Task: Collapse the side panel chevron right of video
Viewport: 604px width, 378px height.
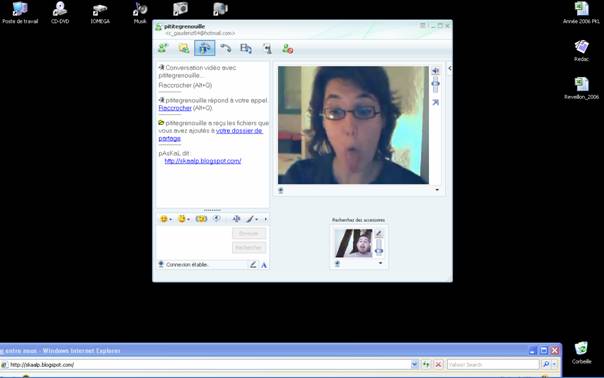Action: pyautogui.click(x=450, y=68)
